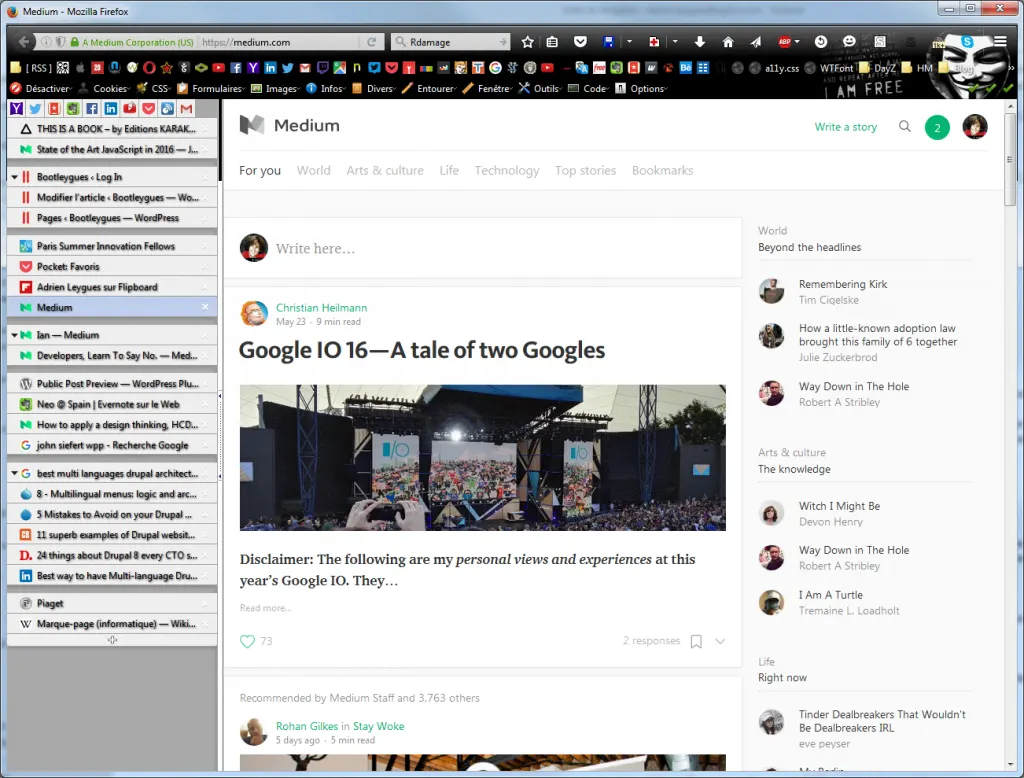Screen dimensions: 1024x778
Task: Like the Google IO 16 story with the heart
Action: tap(248, 641)
